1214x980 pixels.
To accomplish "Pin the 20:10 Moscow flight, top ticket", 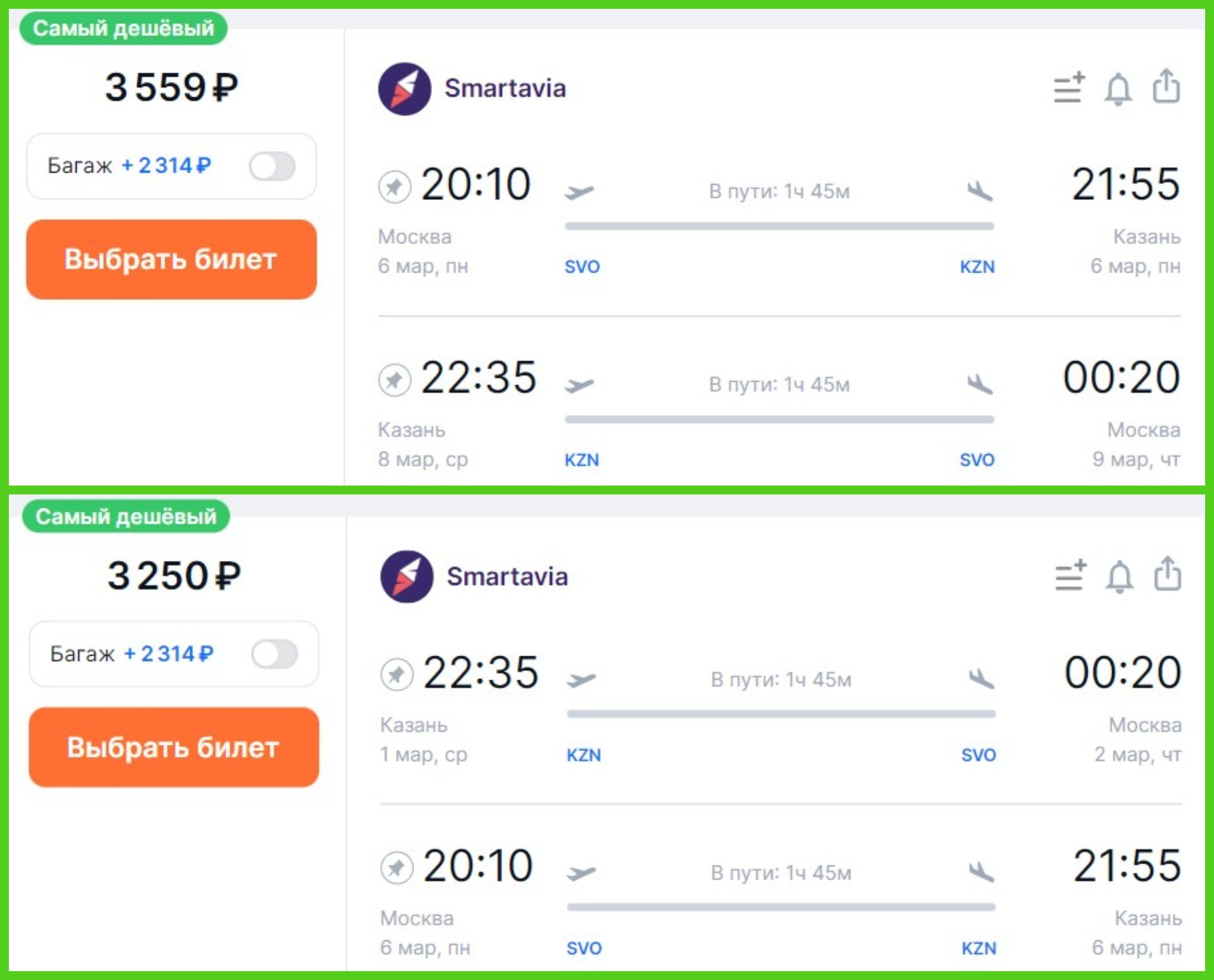I will pos(395,187).
